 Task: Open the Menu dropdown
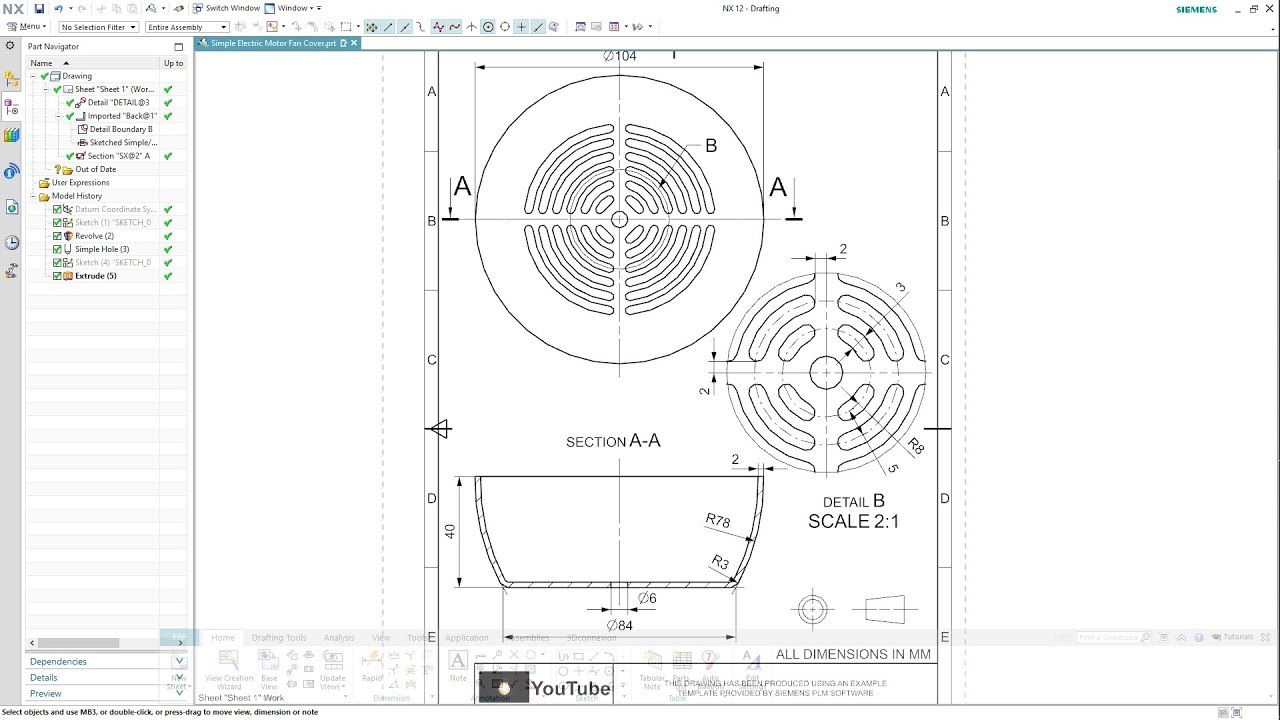pos(26,27)
